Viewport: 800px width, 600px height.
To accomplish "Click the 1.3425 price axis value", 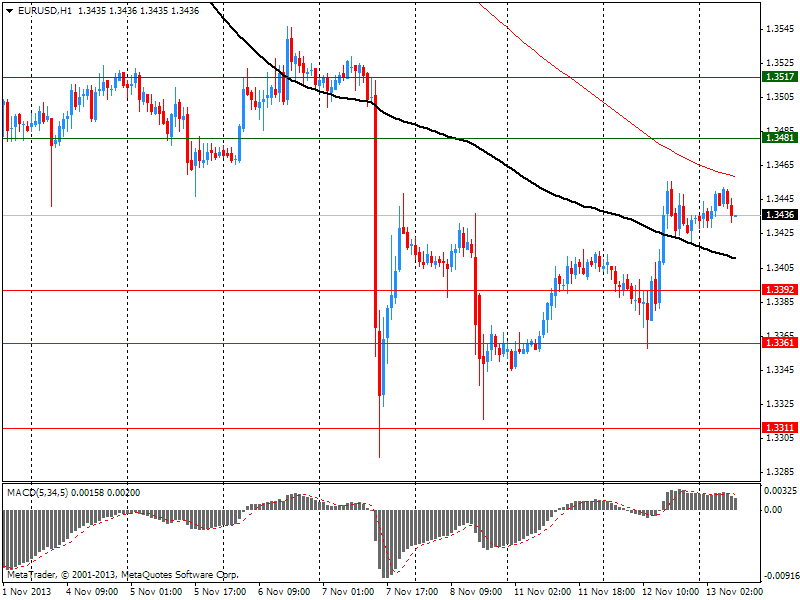I will coord(781,233).
